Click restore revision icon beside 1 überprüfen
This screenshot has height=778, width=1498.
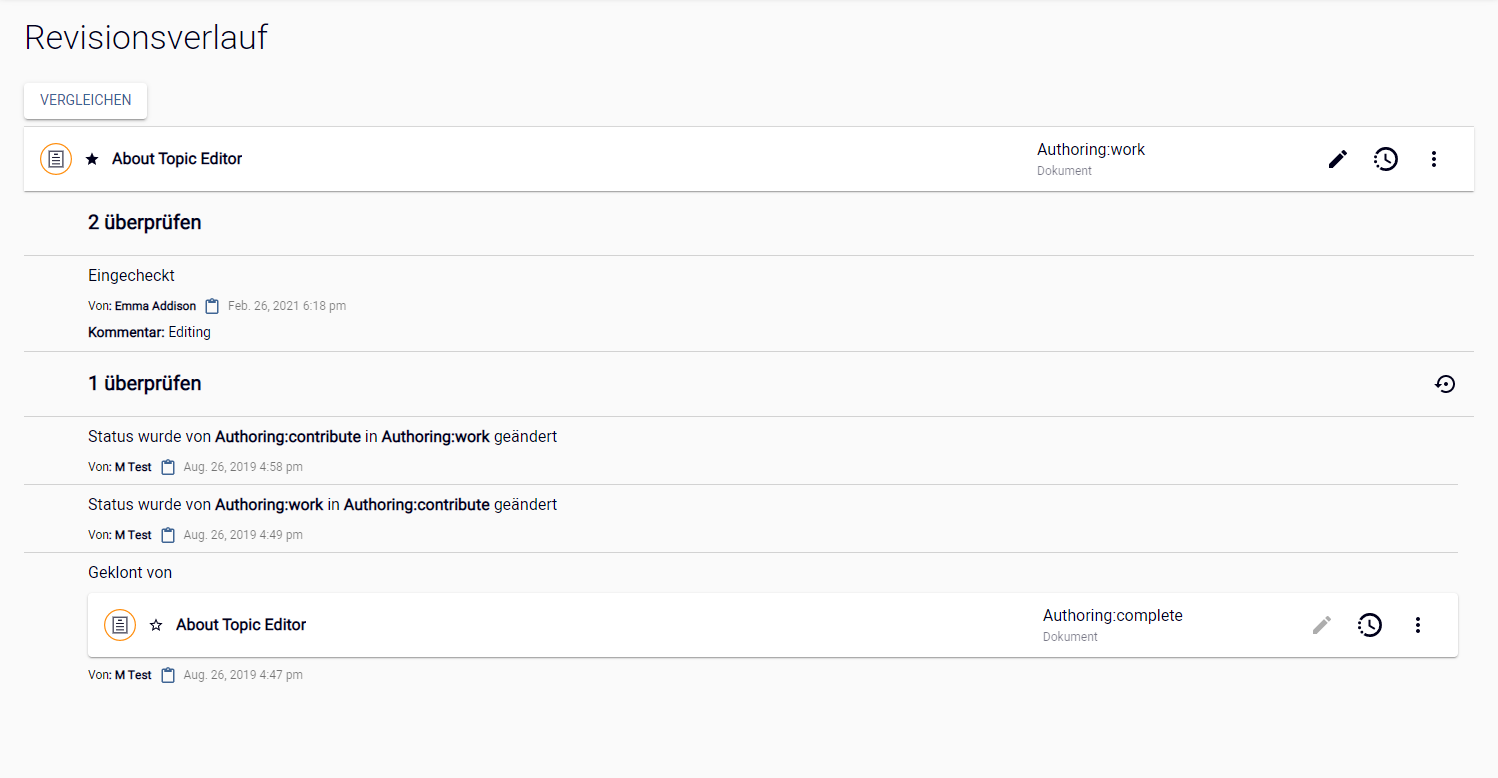point(1445,384)
